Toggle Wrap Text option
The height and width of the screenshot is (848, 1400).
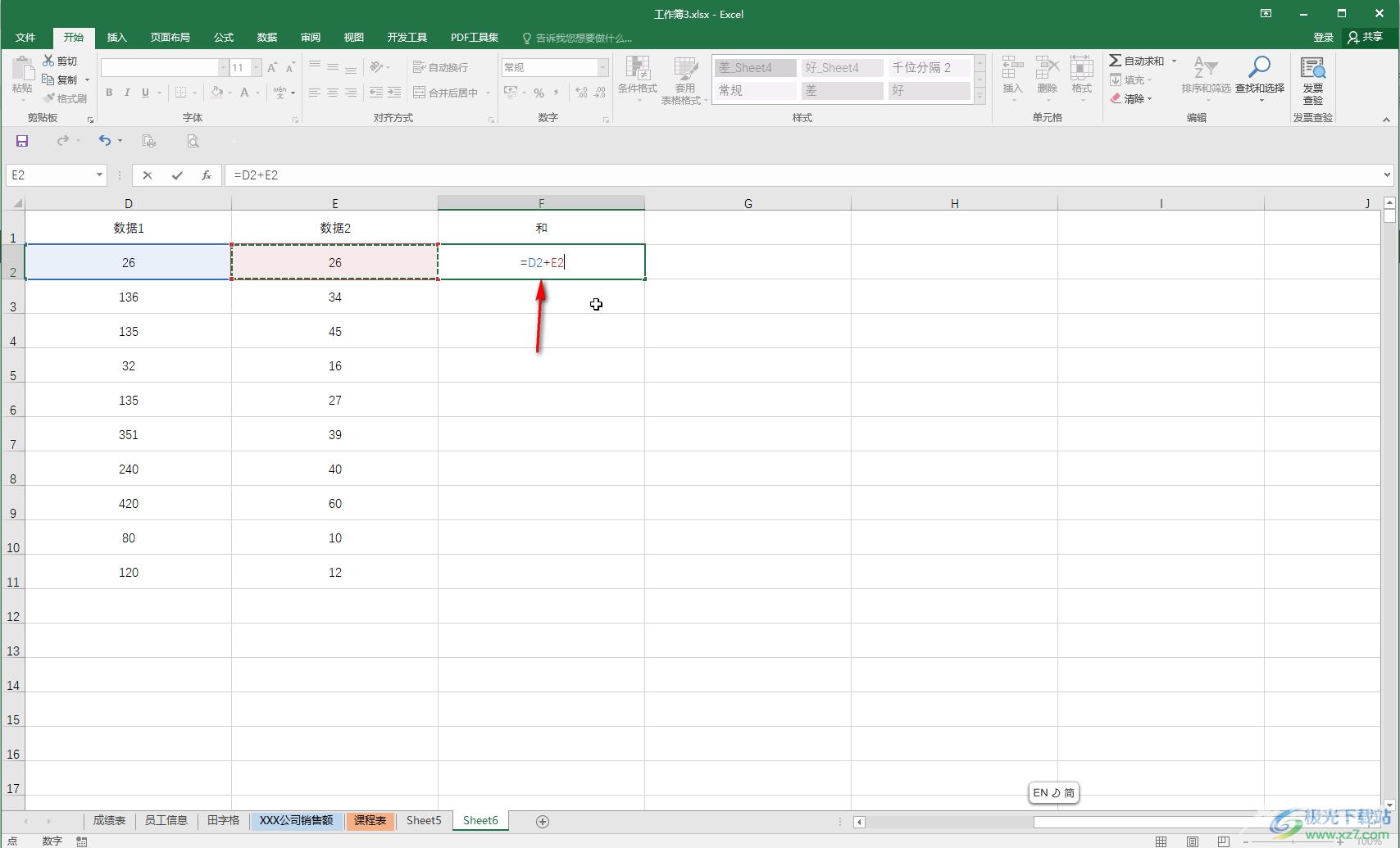(x=441, y=67)
